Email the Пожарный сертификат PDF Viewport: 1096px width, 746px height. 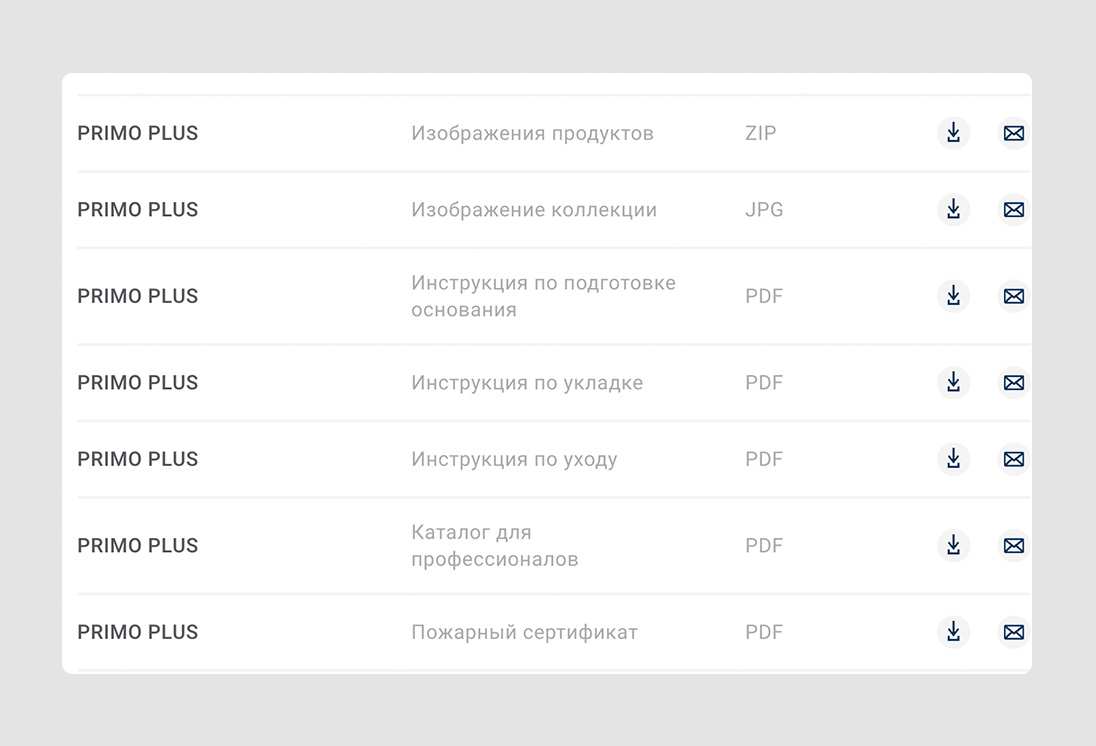pyautogui.click(x=1014, y=632)
